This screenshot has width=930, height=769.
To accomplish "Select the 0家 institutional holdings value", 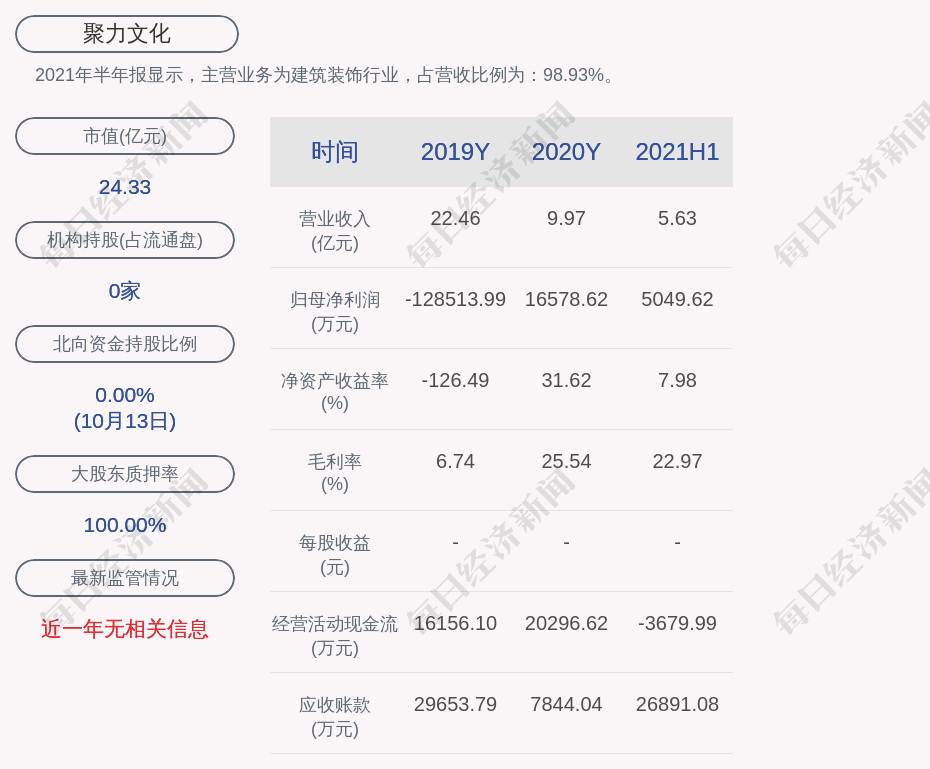I will pos(125,291).
